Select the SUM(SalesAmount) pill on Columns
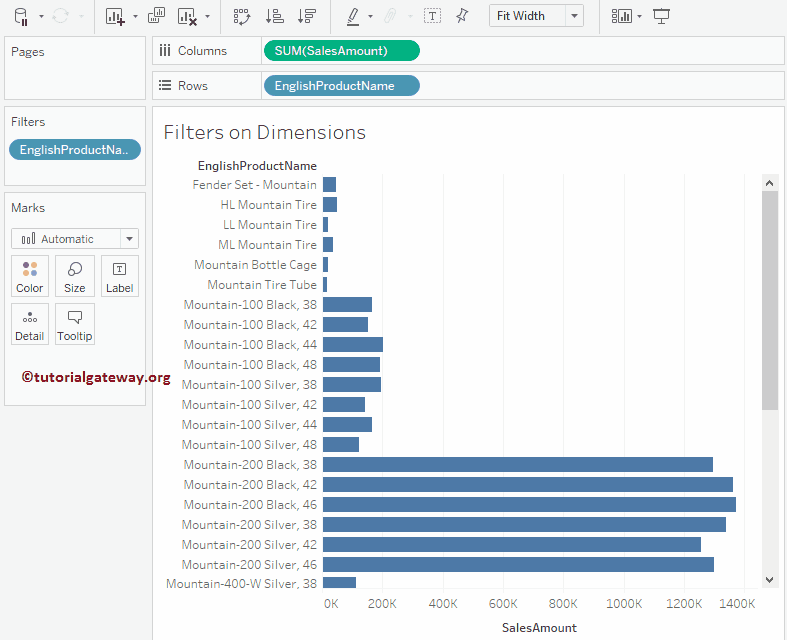The width and height of the screenshot is (787, 640). tap(340, 51)
